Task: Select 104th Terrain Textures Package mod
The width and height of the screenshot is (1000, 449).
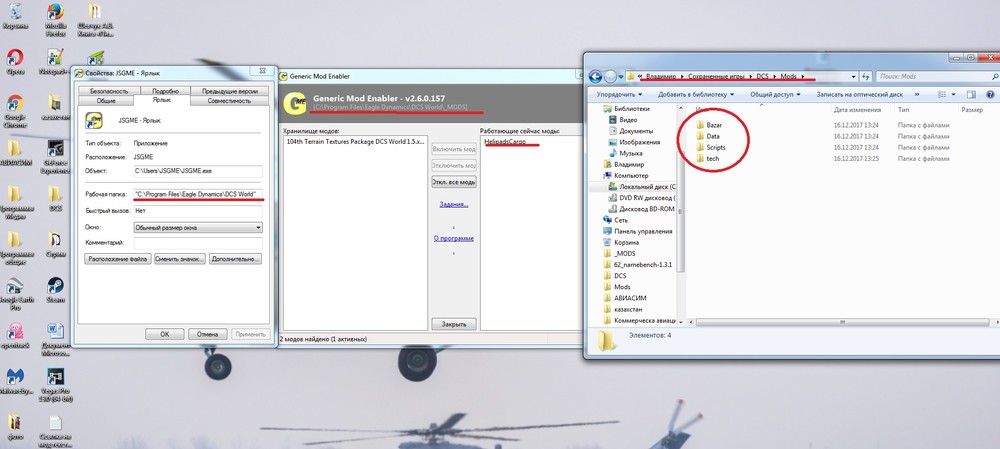Action: [355, 141]
